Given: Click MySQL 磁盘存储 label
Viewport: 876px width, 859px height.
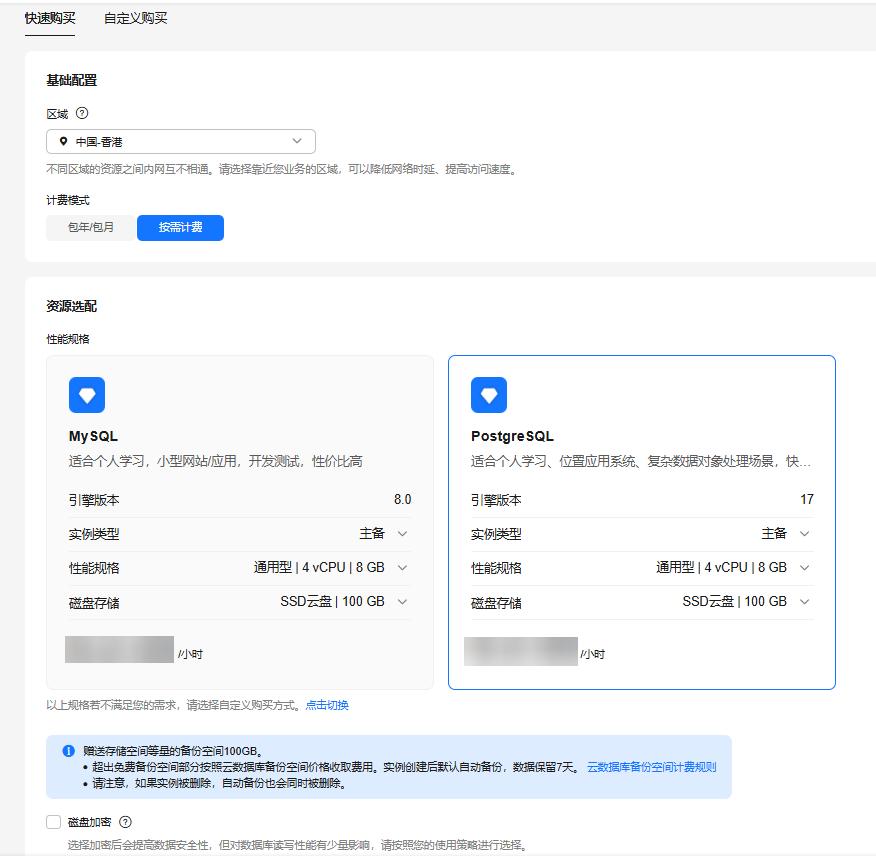Looking at the screenshot, I should (x=94, y=603).
